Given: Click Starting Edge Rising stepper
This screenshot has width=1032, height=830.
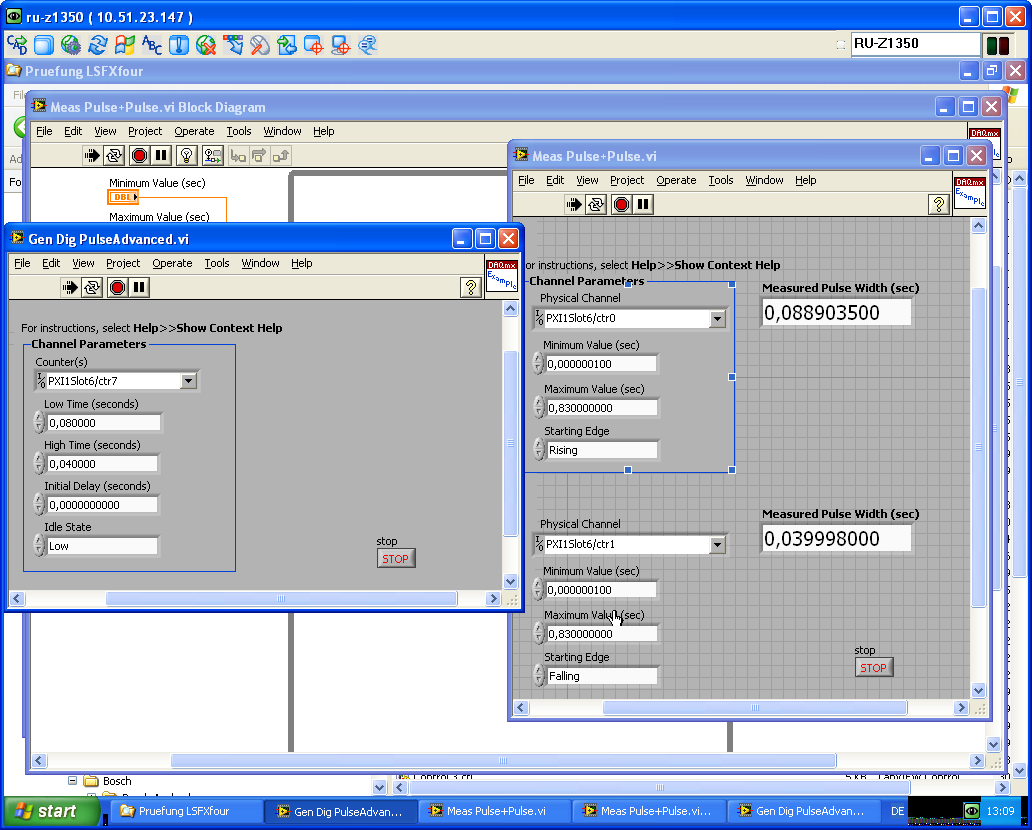Looking at the screenshot, I should point(539,450).
